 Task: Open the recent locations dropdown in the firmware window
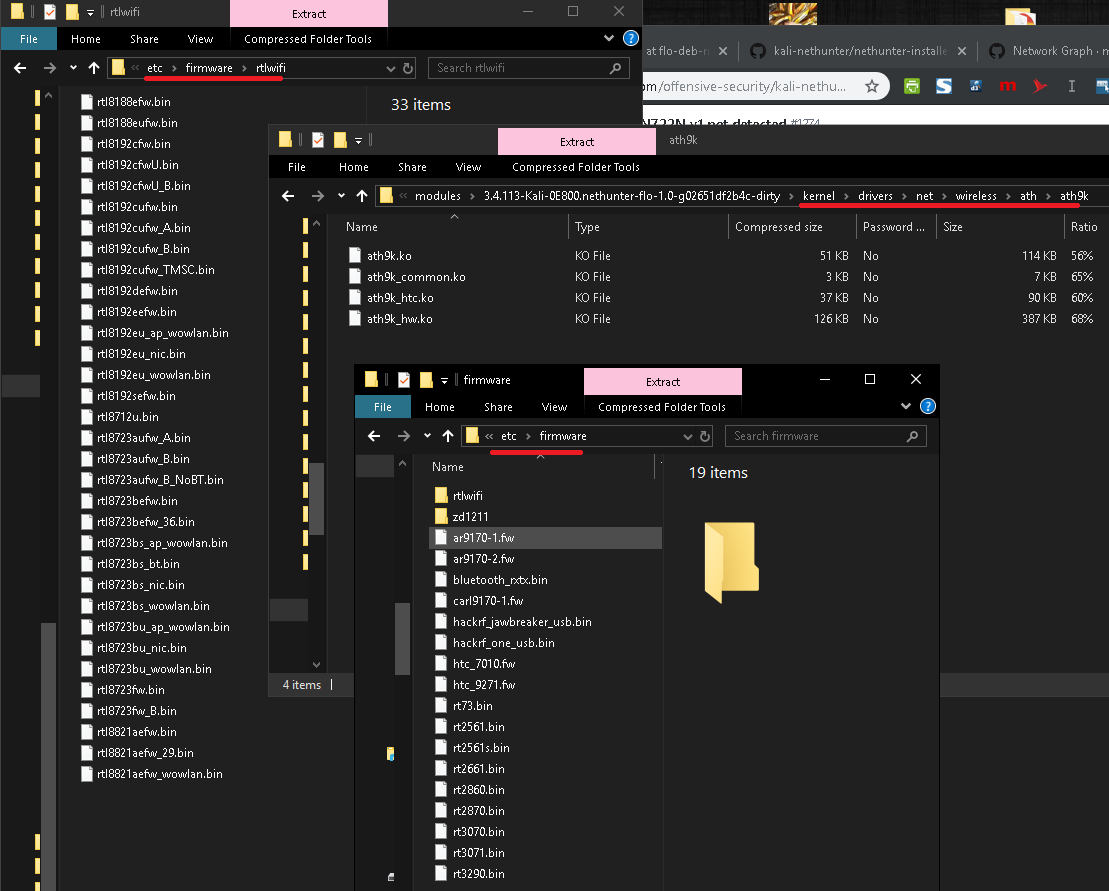tap(428, 436)
